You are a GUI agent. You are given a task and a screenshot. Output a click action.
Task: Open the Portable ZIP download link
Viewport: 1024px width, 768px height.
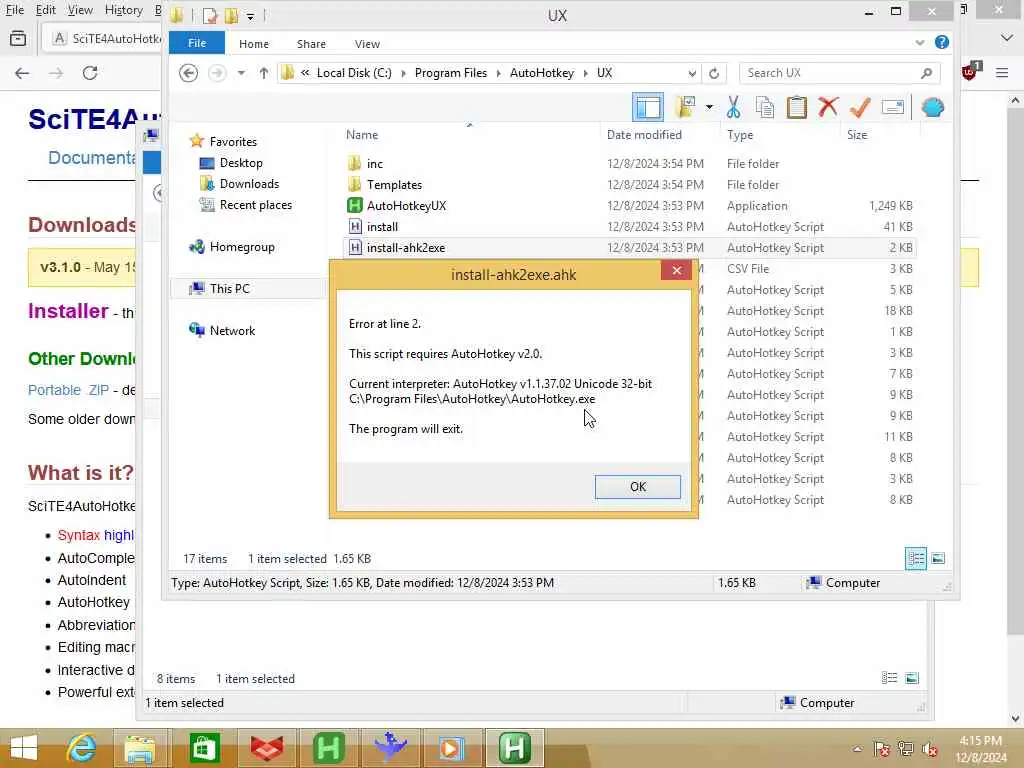coord(68,390)
